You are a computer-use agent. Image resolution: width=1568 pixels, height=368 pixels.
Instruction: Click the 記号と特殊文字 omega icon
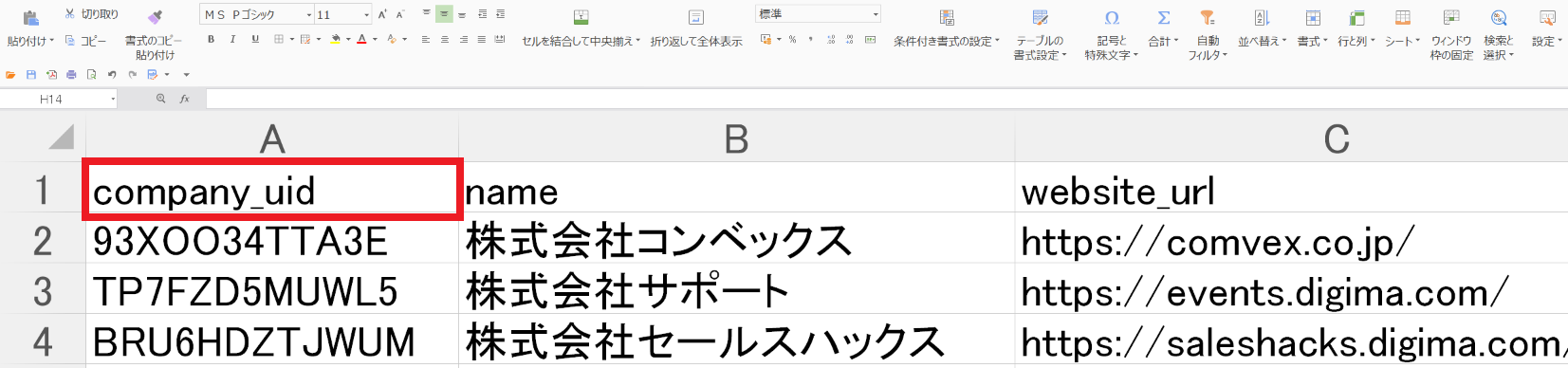point(1112,18)
